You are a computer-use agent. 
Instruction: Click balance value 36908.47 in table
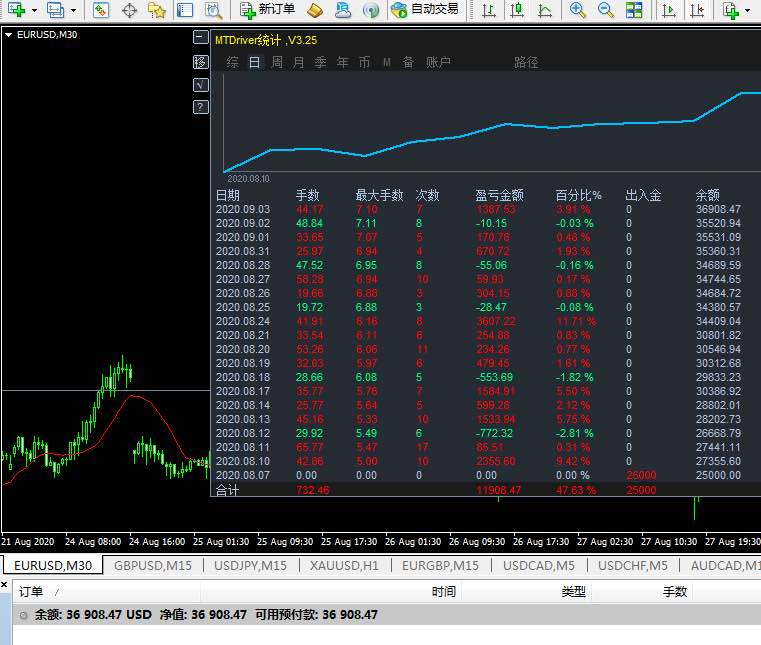718,209
